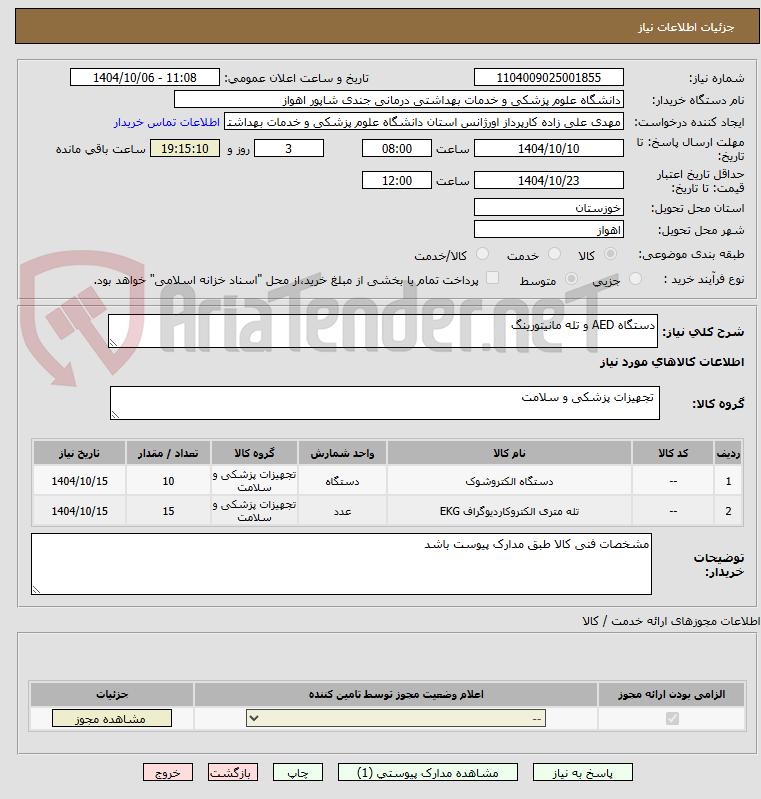Image resolution: width=761 pixels, height=799 pixels.
Task: Toggle the الزامی بودن ارائه مجوز checkbox
Action: point(672,718)
